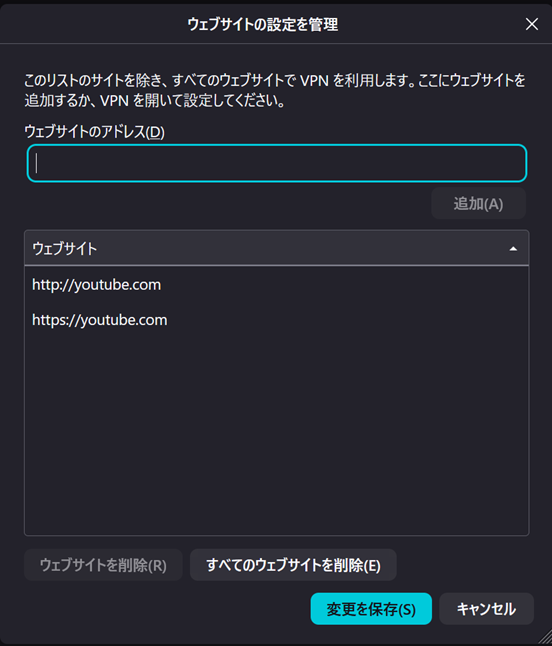552x646 pixels.
Task: Remove all sites with すべてのウェブサイトを削除(E)
Action: (293, 565)
